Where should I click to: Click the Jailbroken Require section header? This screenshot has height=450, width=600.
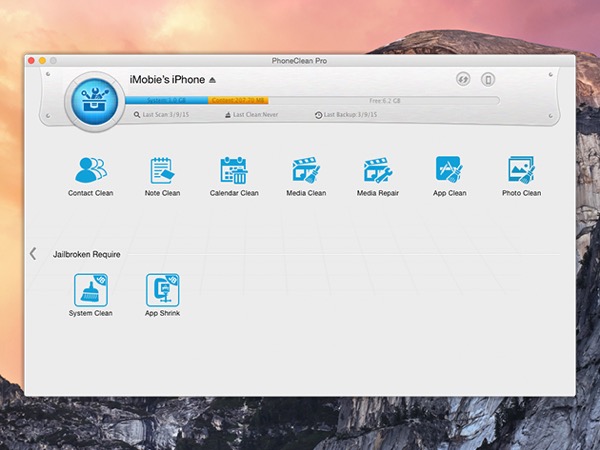pos(86,254)
